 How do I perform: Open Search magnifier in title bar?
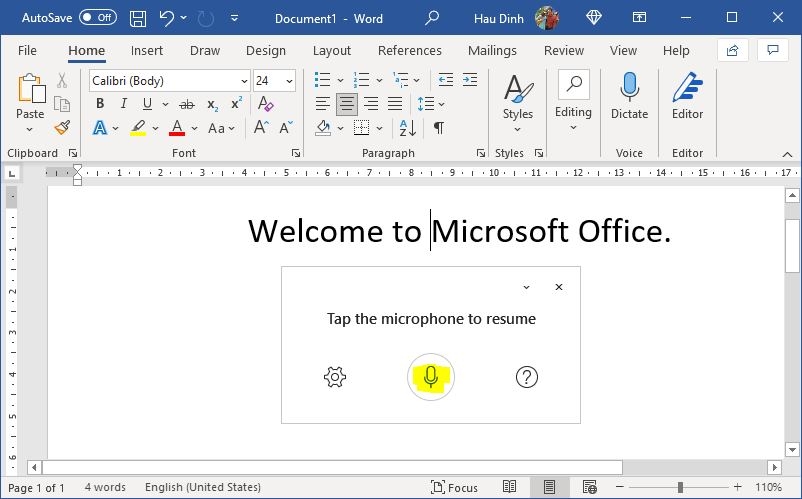[x=432, y=18]
